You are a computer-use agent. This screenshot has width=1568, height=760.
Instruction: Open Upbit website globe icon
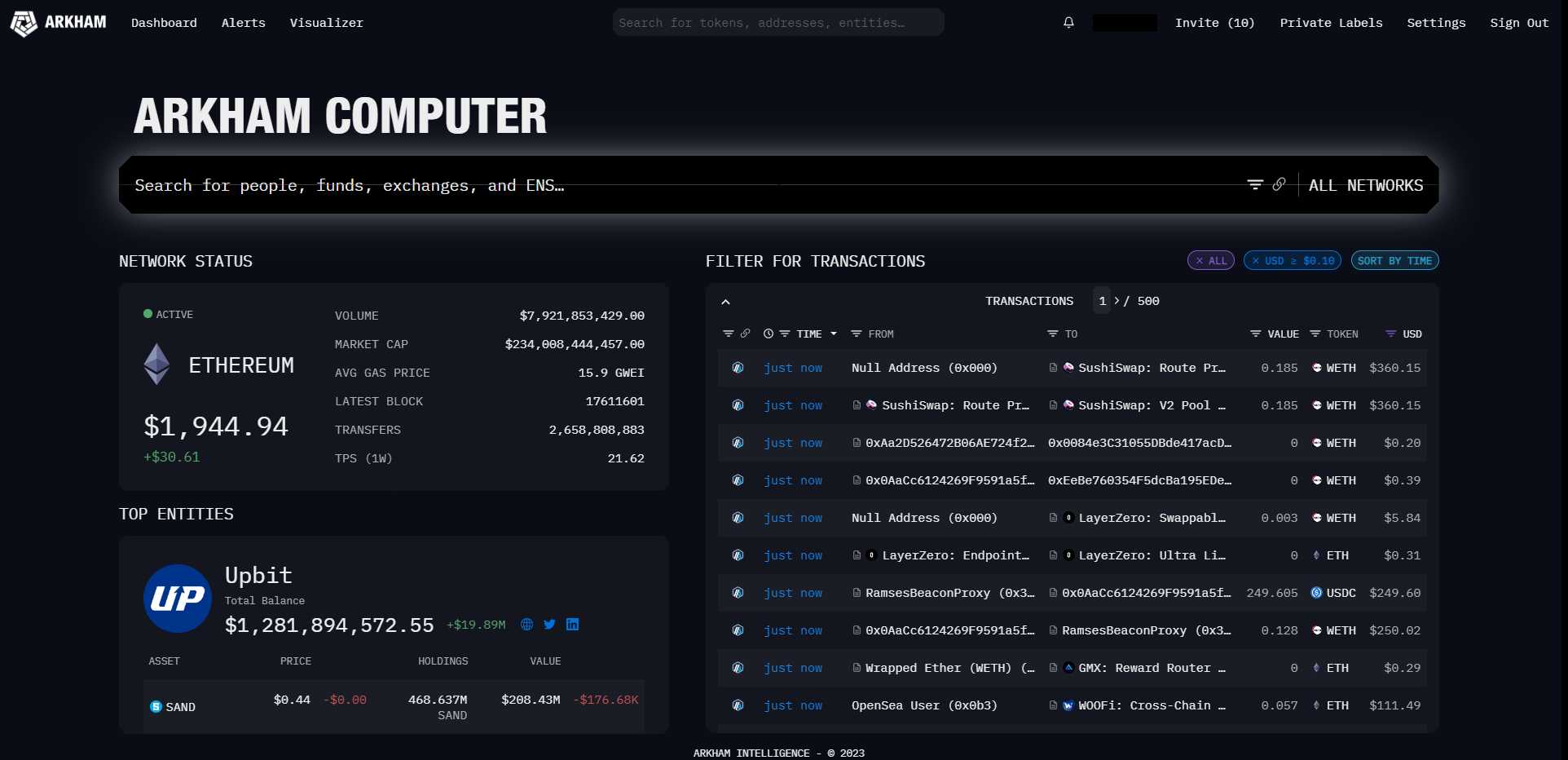click(x=526, y=625)
